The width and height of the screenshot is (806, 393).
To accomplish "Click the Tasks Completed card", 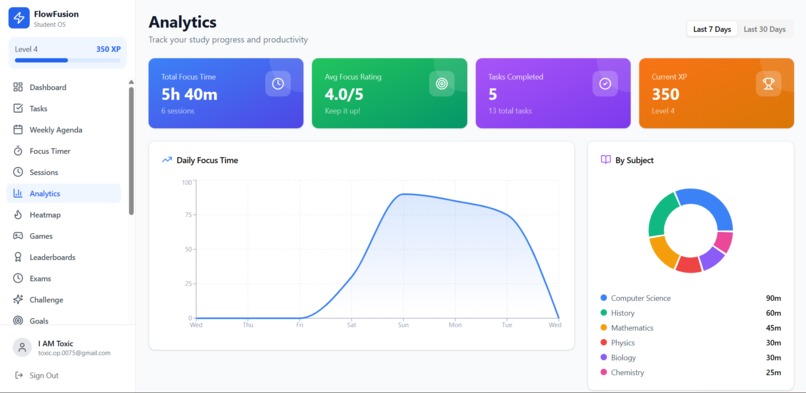I will point(553,93).
